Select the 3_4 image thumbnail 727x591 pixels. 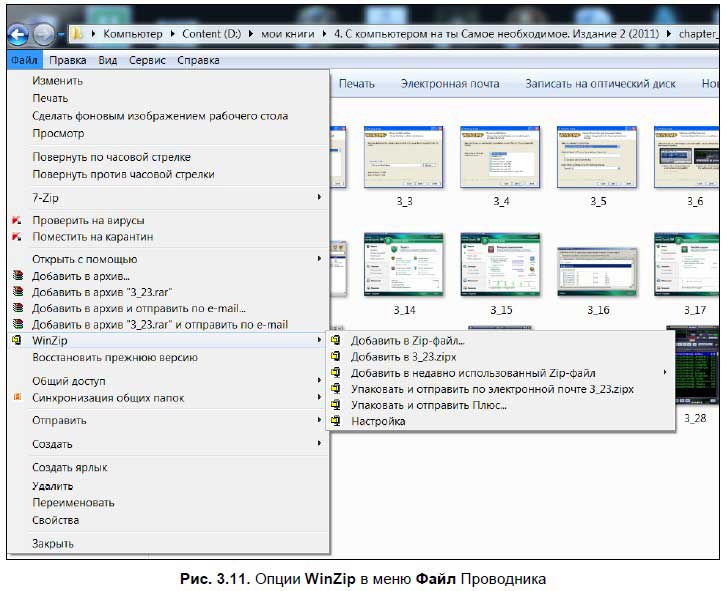pyautogui.click(x=500, y=157)
